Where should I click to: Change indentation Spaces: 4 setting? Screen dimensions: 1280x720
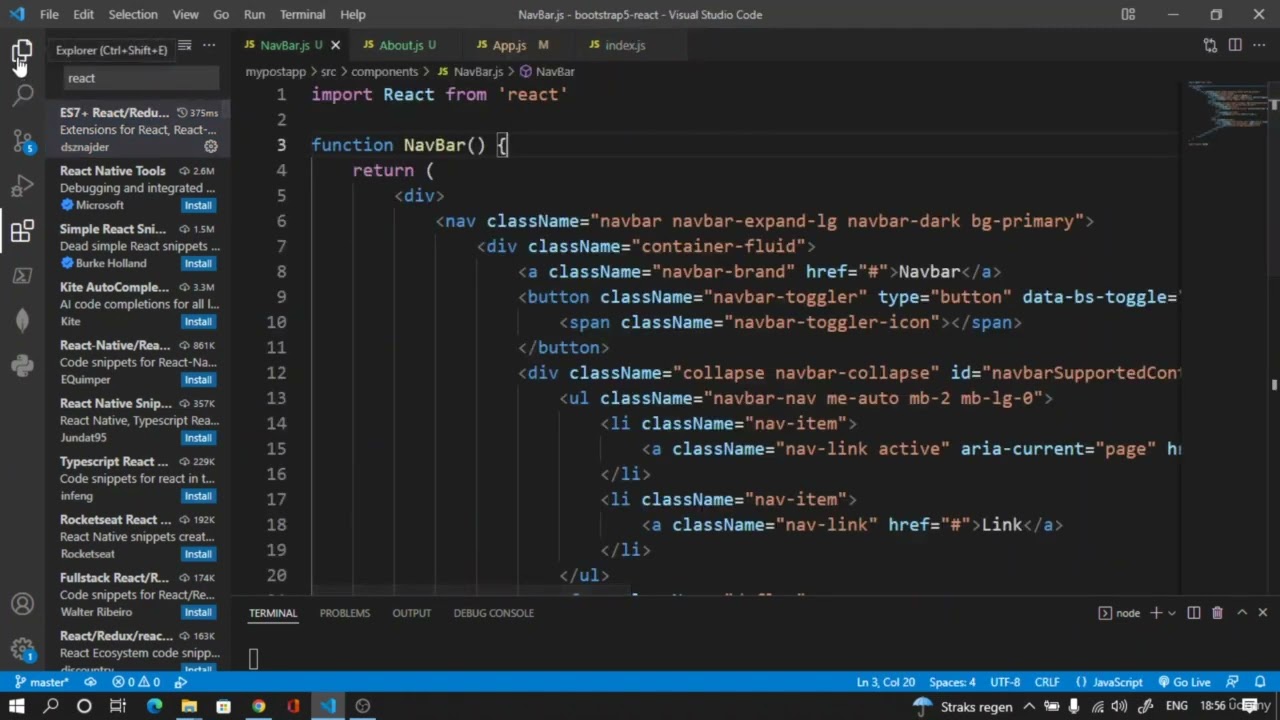click(952, 682)
